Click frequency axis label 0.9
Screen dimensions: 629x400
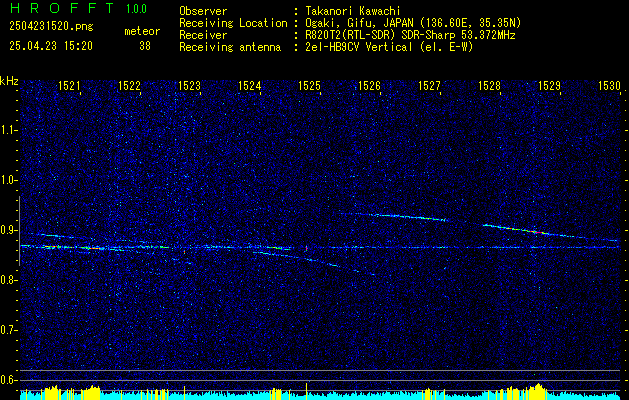point(8,230)
